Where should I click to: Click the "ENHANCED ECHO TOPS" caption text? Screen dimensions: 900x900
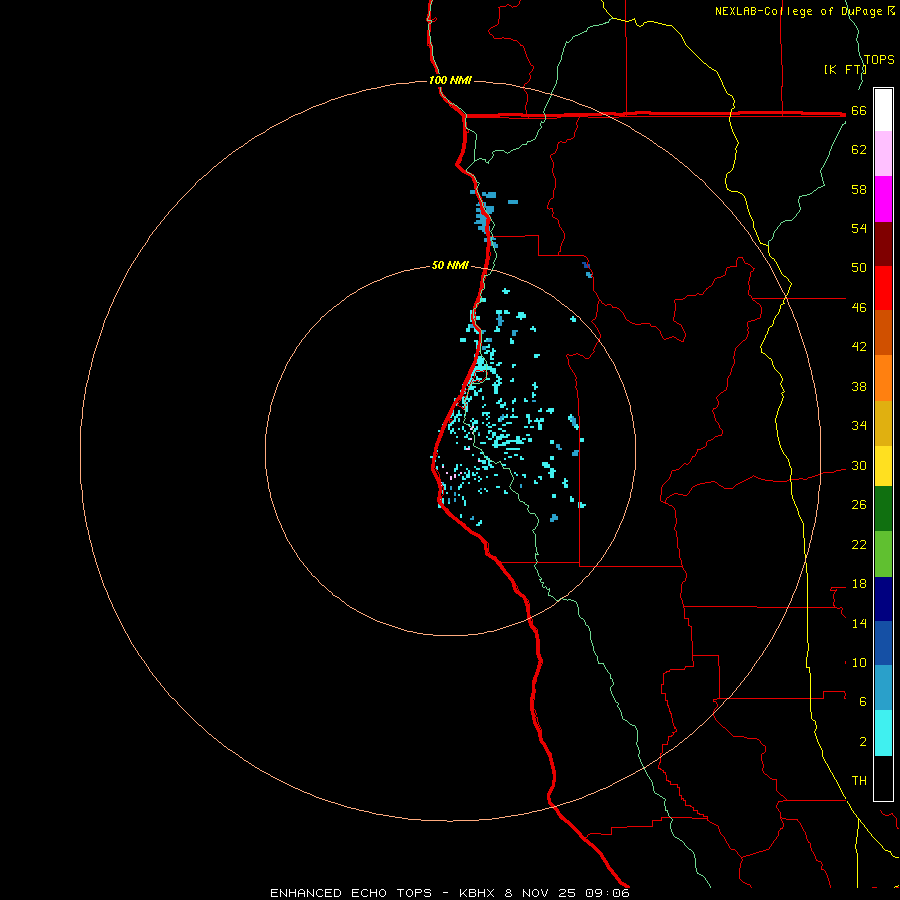coord(351,893)
